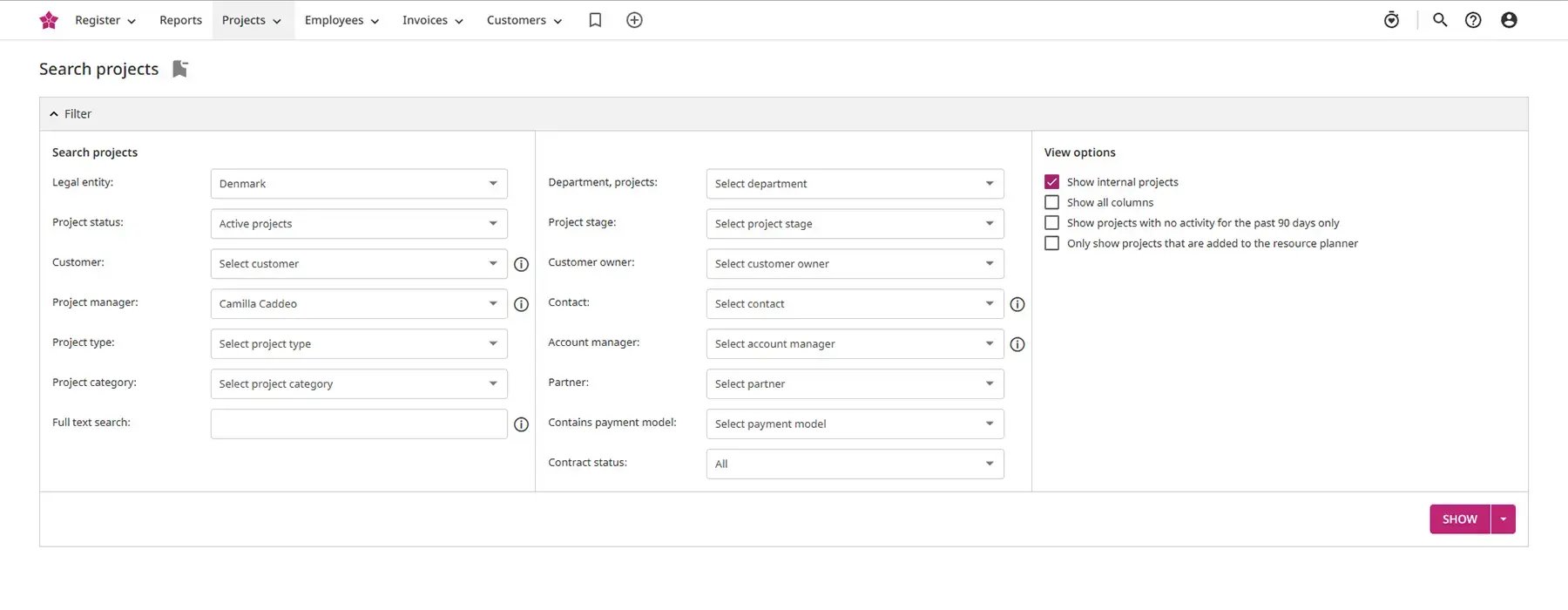
Task: Open the Select project category dropdown
Action: tap(359, 384)
